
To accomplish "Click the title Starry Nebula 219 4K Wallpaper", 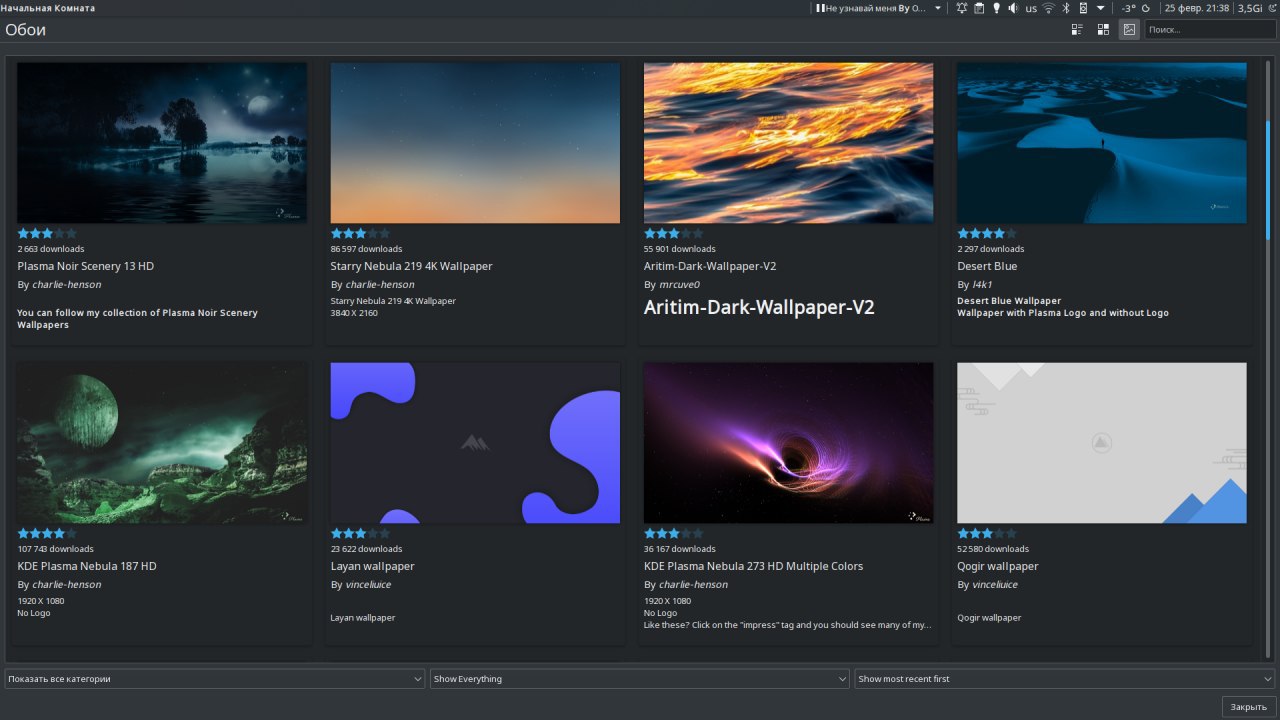I will [411, 266].
